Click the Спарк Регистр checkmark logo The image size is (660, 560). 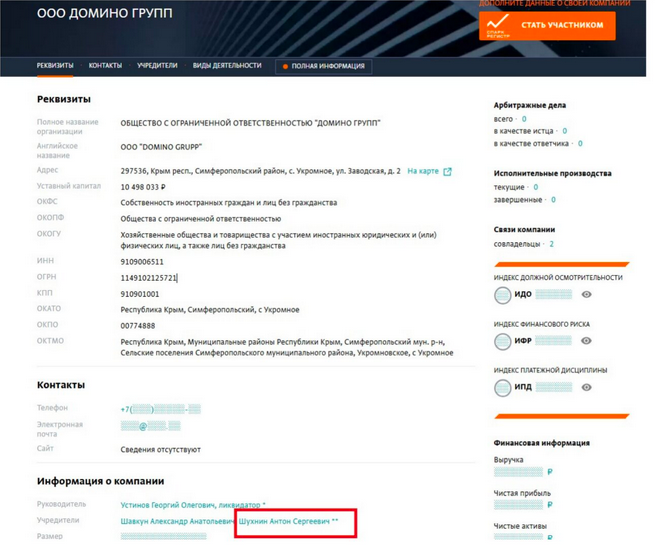click(x=498, y=26)
